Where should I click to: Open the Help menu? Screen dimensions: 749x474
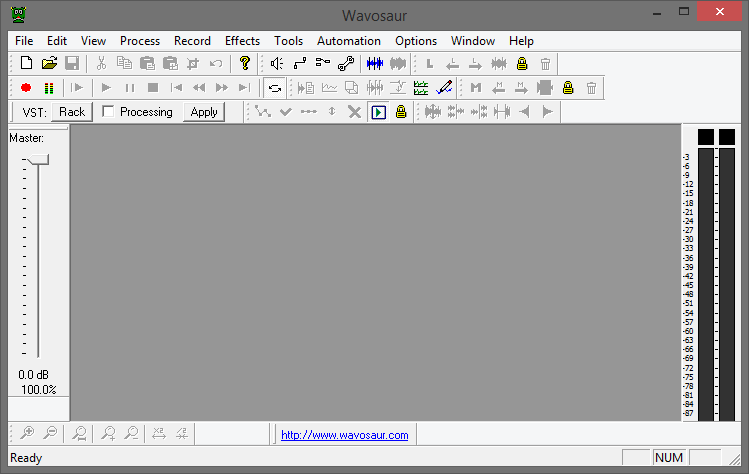[x=521, y=41]
